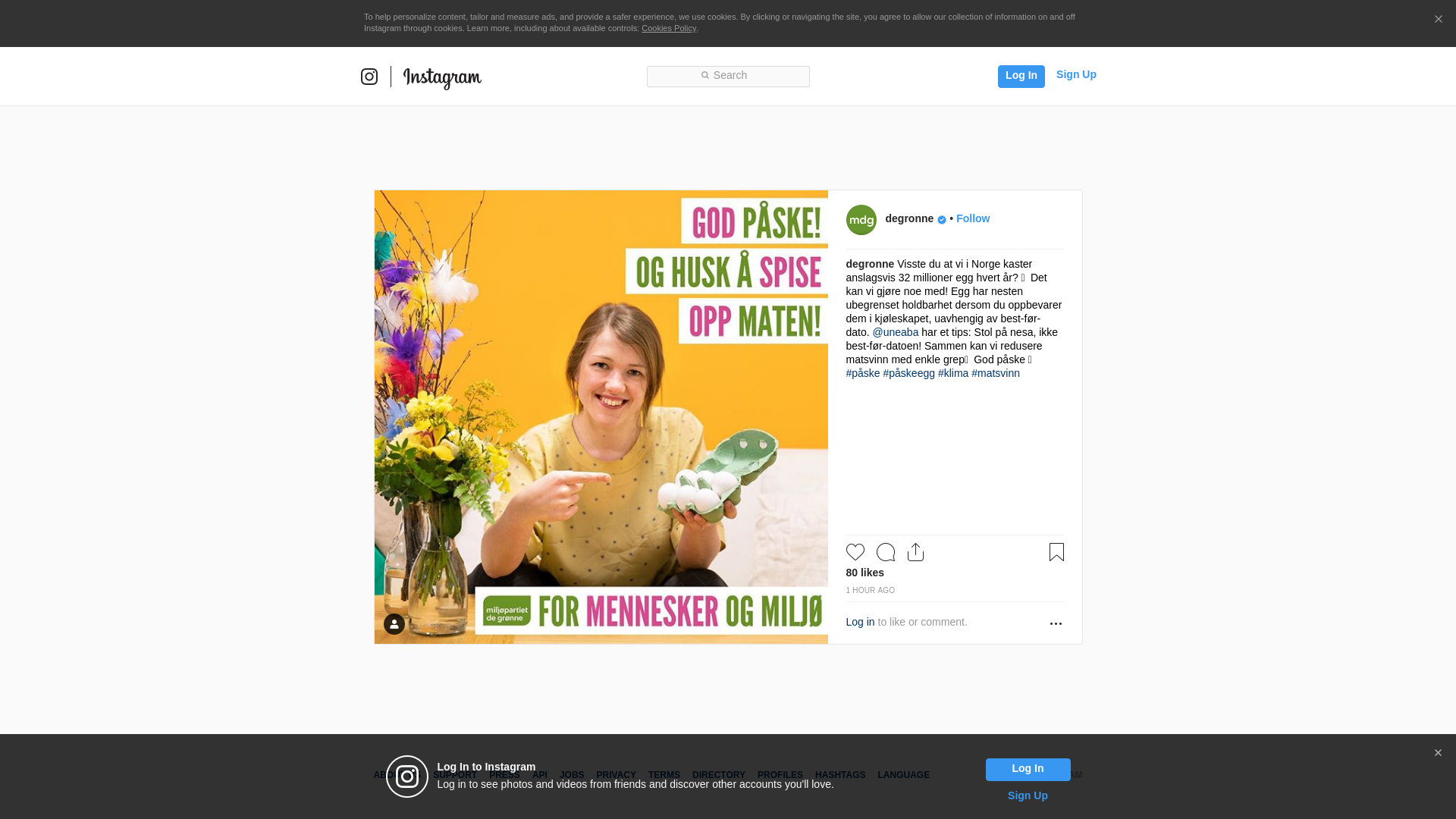Save post with the bookmark icon
1456x819 pixels.
point(1056,552)
